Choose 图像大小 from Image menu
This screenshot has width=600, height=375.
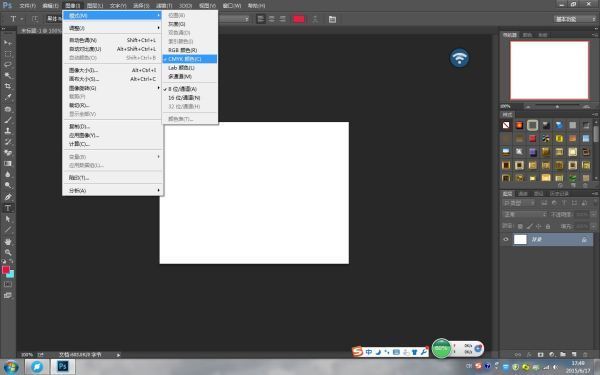tap(112, 70)
